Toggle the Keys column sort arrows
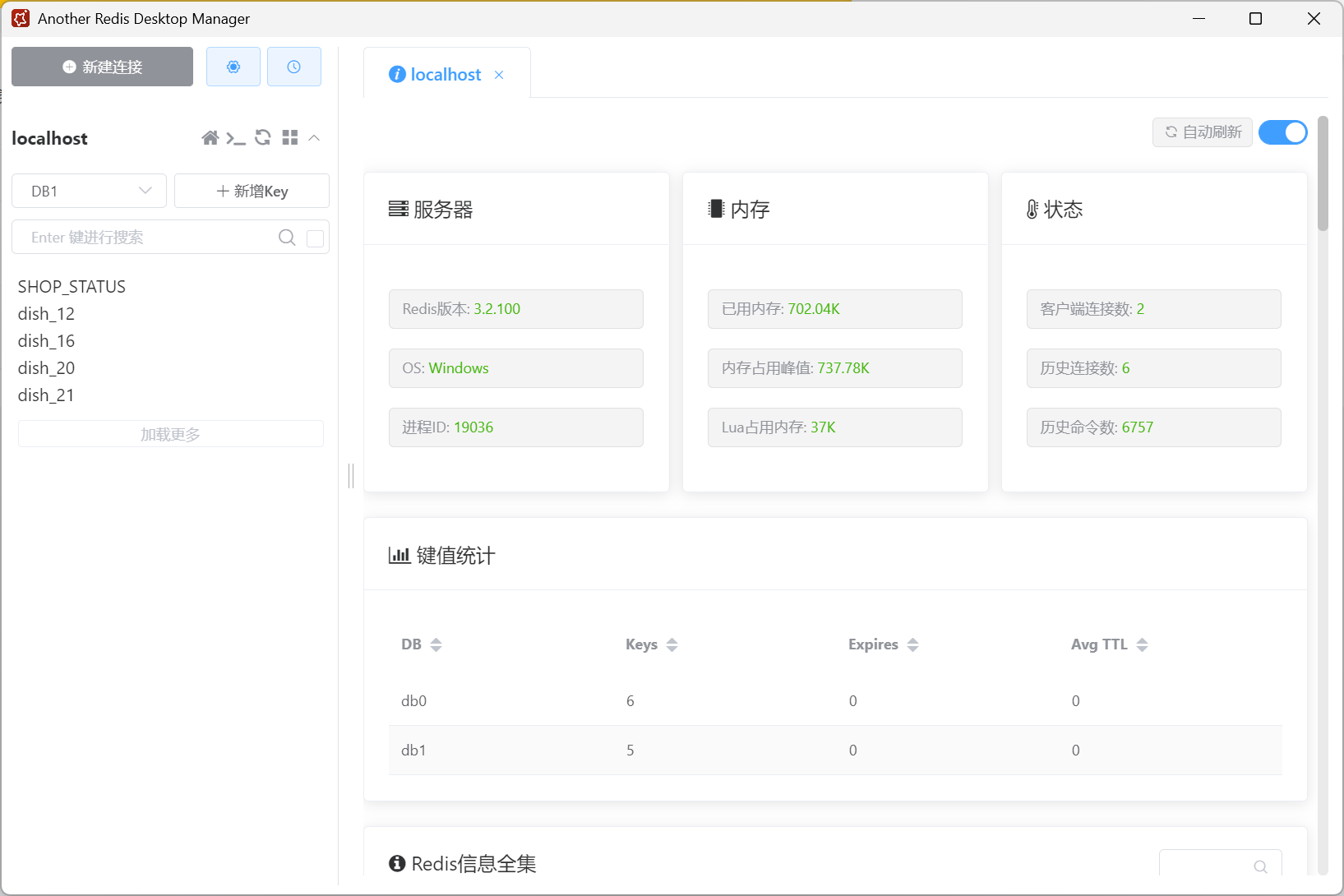This screenshot has height=896, width=1344. pyautogui.click(x=672, y=644)
